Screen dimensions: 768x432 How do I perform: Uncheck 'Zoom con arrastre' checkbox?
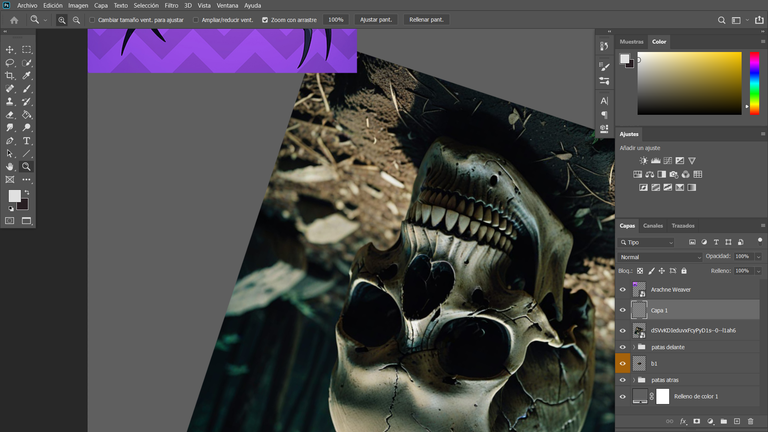tap(265, 20)
